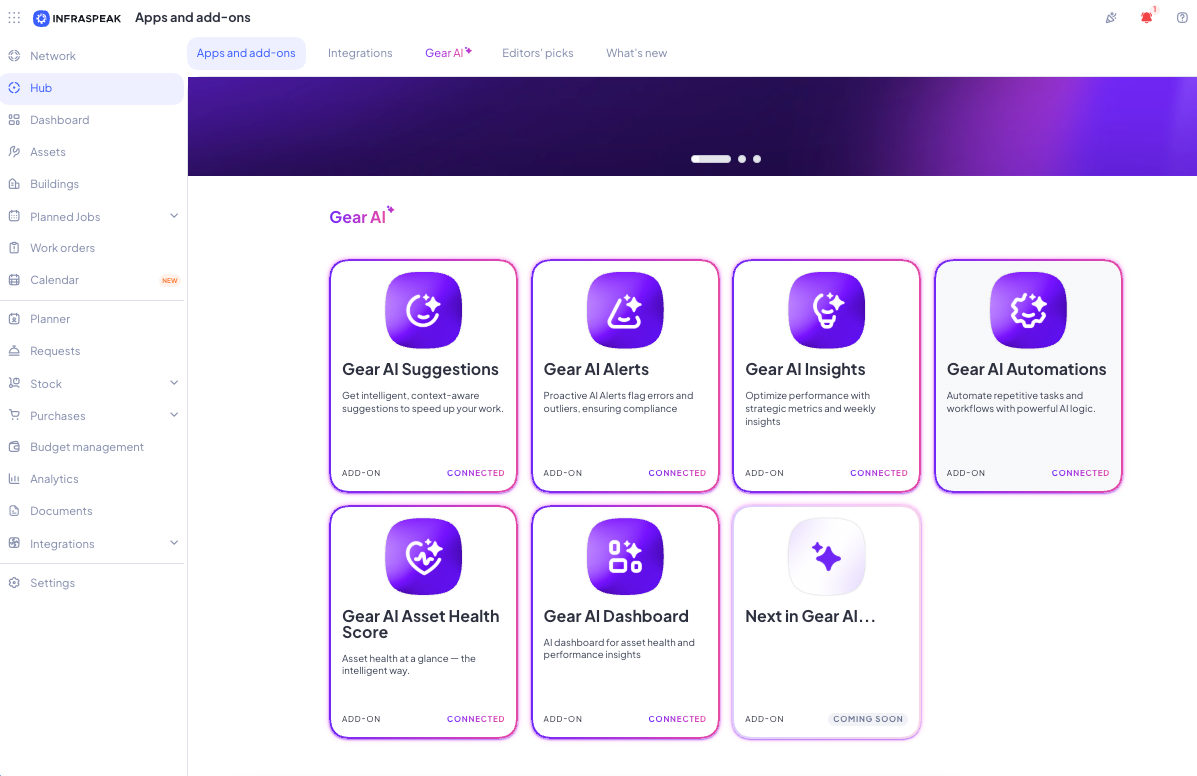Click CONNECTED status on Gear AI Insights
Image resolution: width=1197 pixels, height=776 pixels.
879,473
